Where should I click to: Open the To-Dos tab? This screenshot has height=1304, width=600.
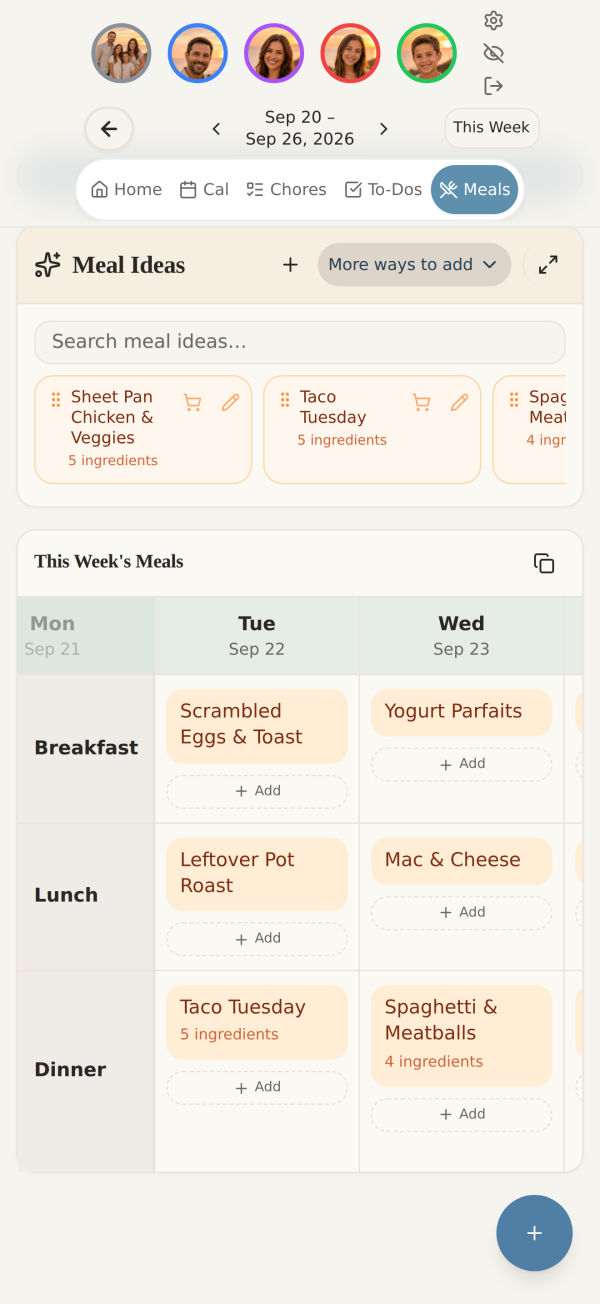[383, 189]
